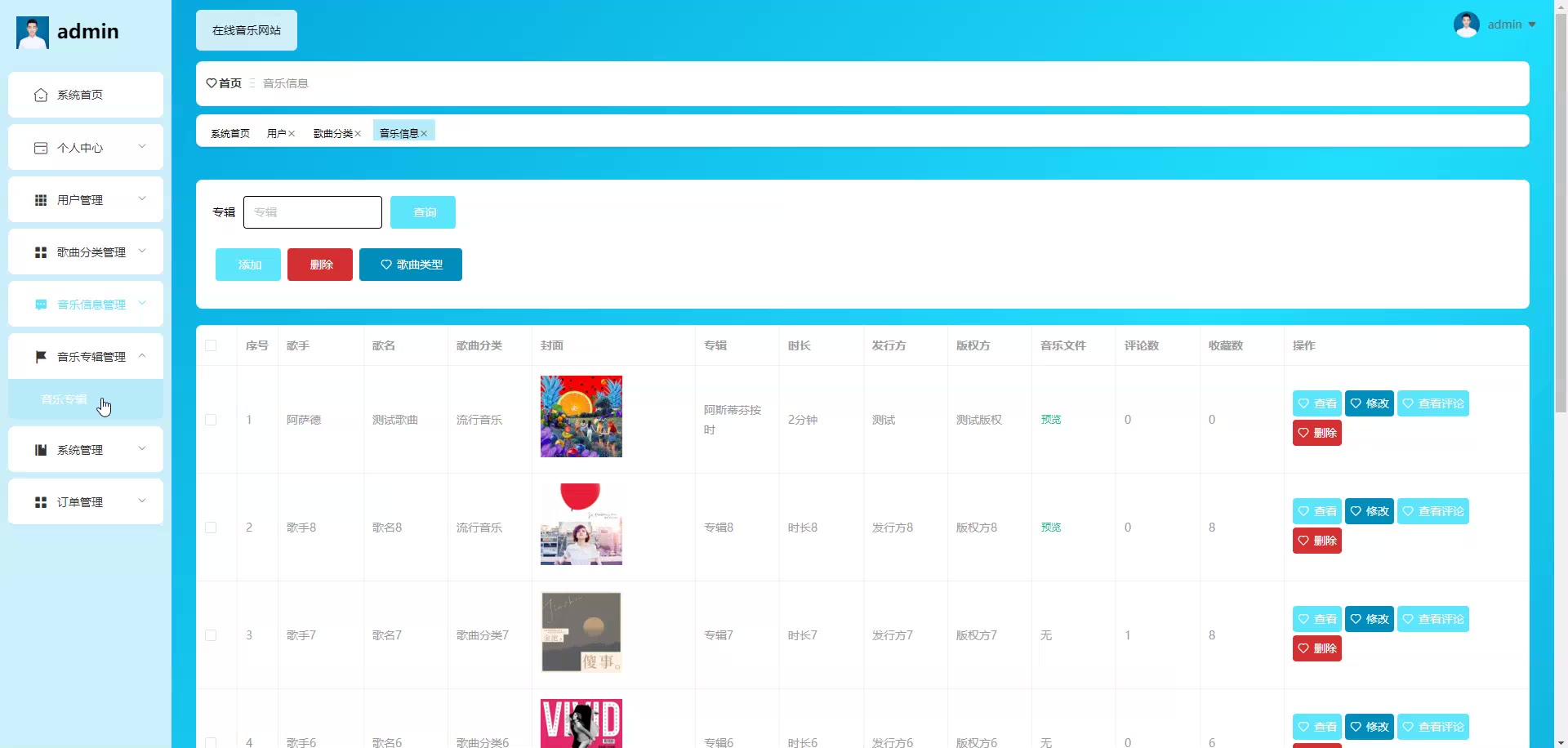Click the 添加 button
Screen dimensions: 1568x748
click(x=248, y=265)
